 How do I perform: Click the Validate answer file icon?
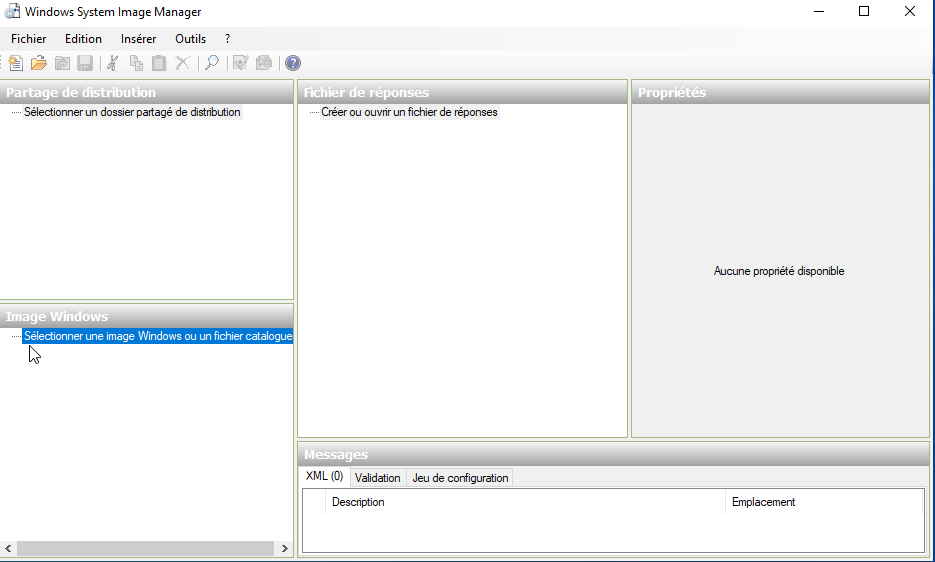[240, 63]
